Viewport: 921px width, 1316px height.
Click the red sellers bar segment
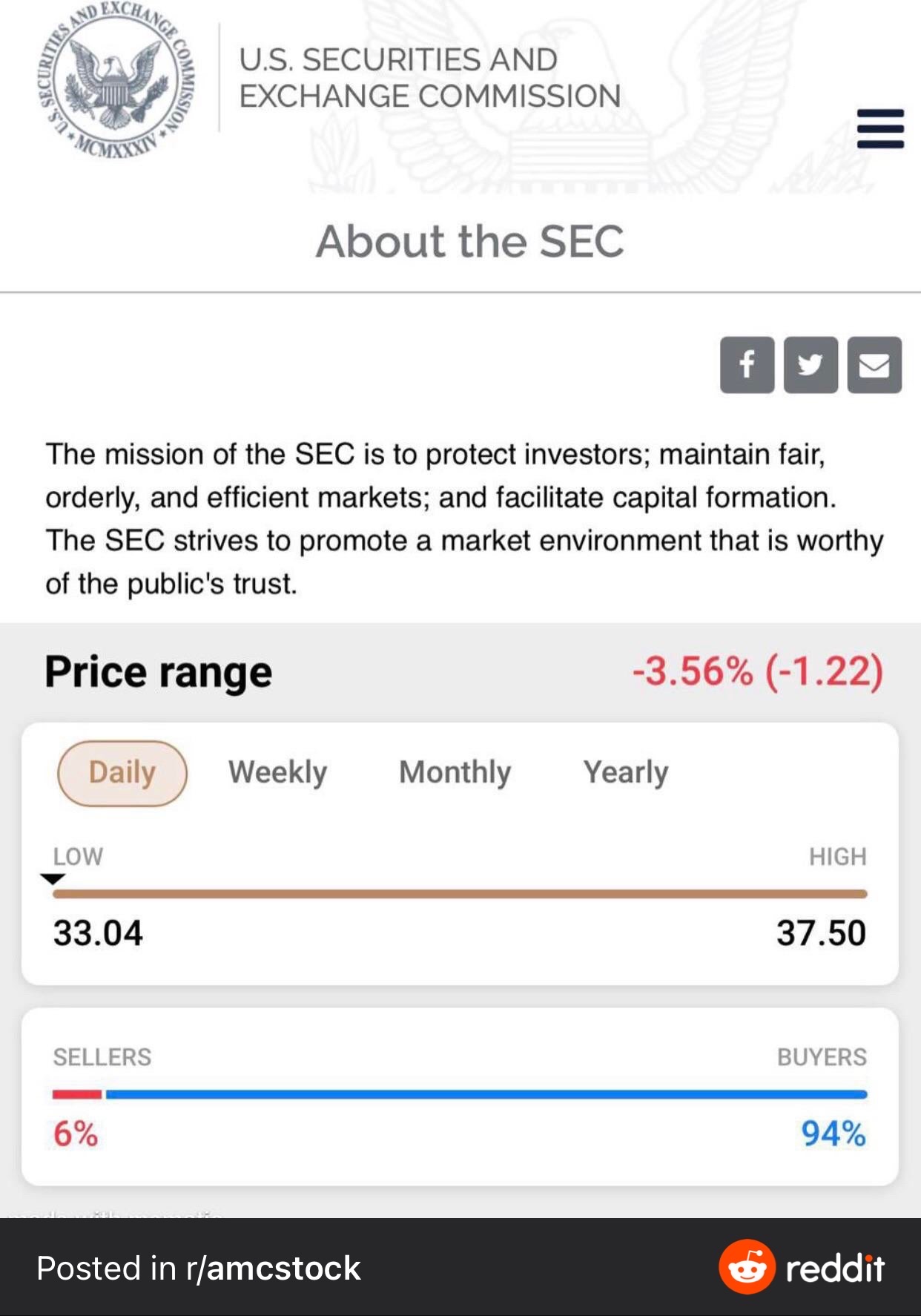tap(77, 1094)
